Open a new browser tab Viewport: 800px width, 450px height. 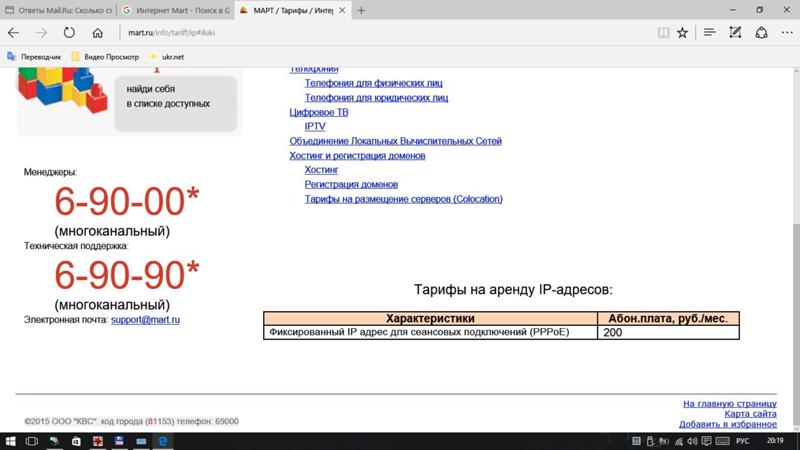[361, 10]
